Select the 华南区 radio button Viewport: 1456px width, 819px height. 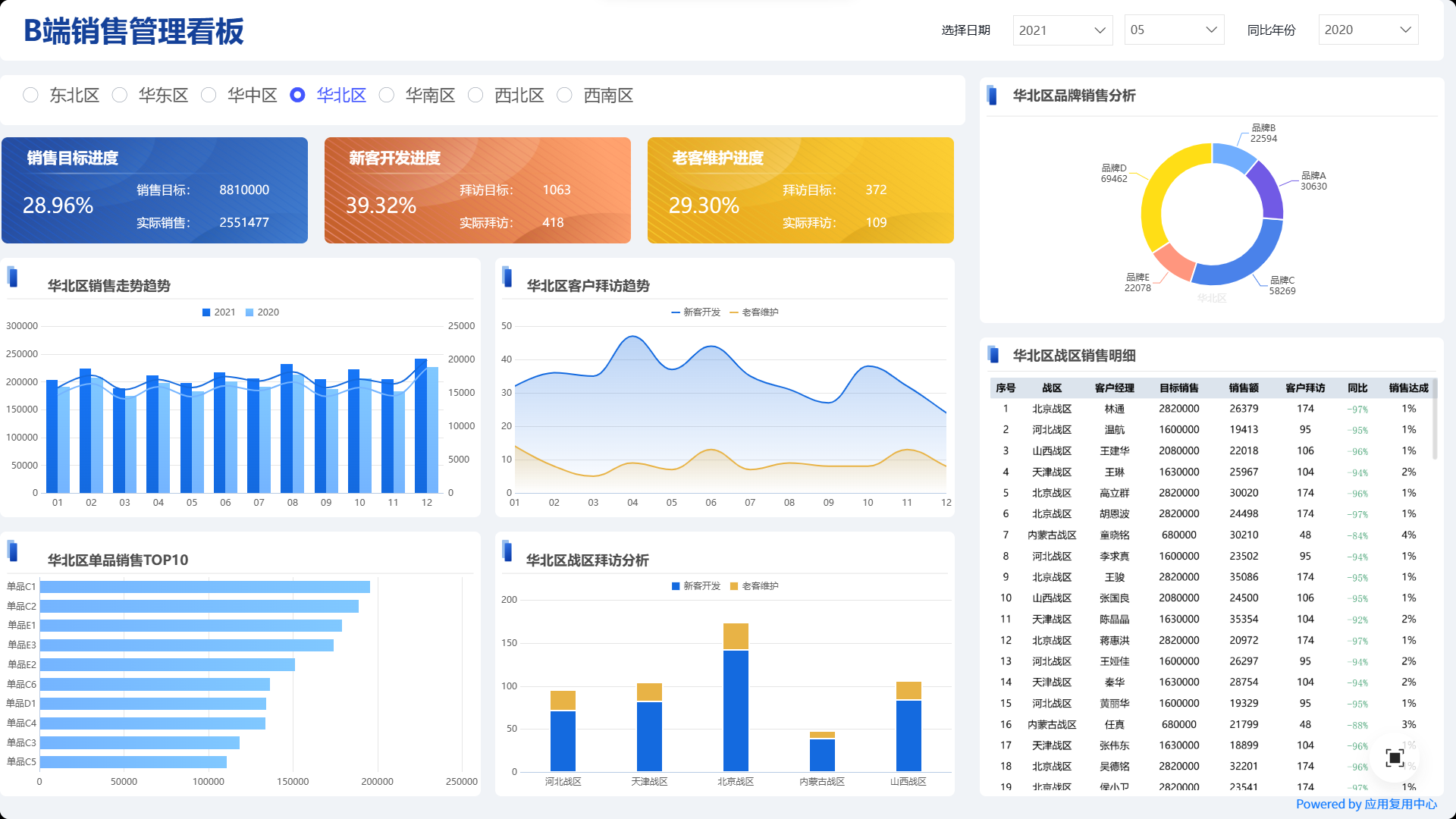[387, 96]
